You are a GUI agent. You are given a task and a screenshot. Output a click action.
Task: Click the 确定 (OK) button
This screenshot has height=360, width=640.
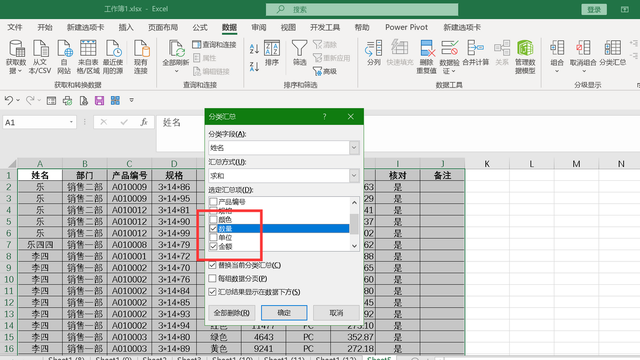tap(284, 313)
